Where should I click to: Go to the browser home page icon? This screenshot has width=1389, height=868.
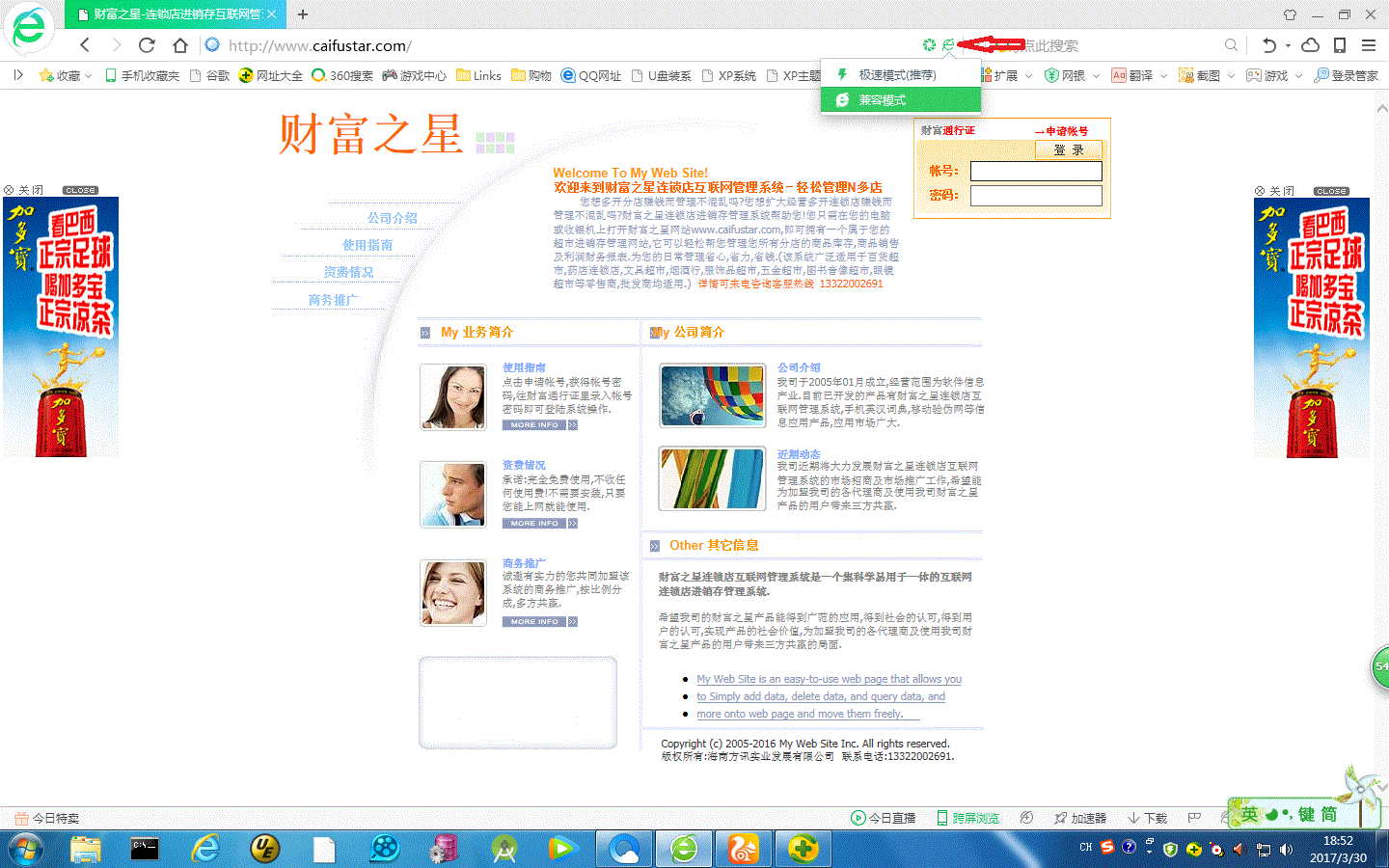(x=180, y=45)
